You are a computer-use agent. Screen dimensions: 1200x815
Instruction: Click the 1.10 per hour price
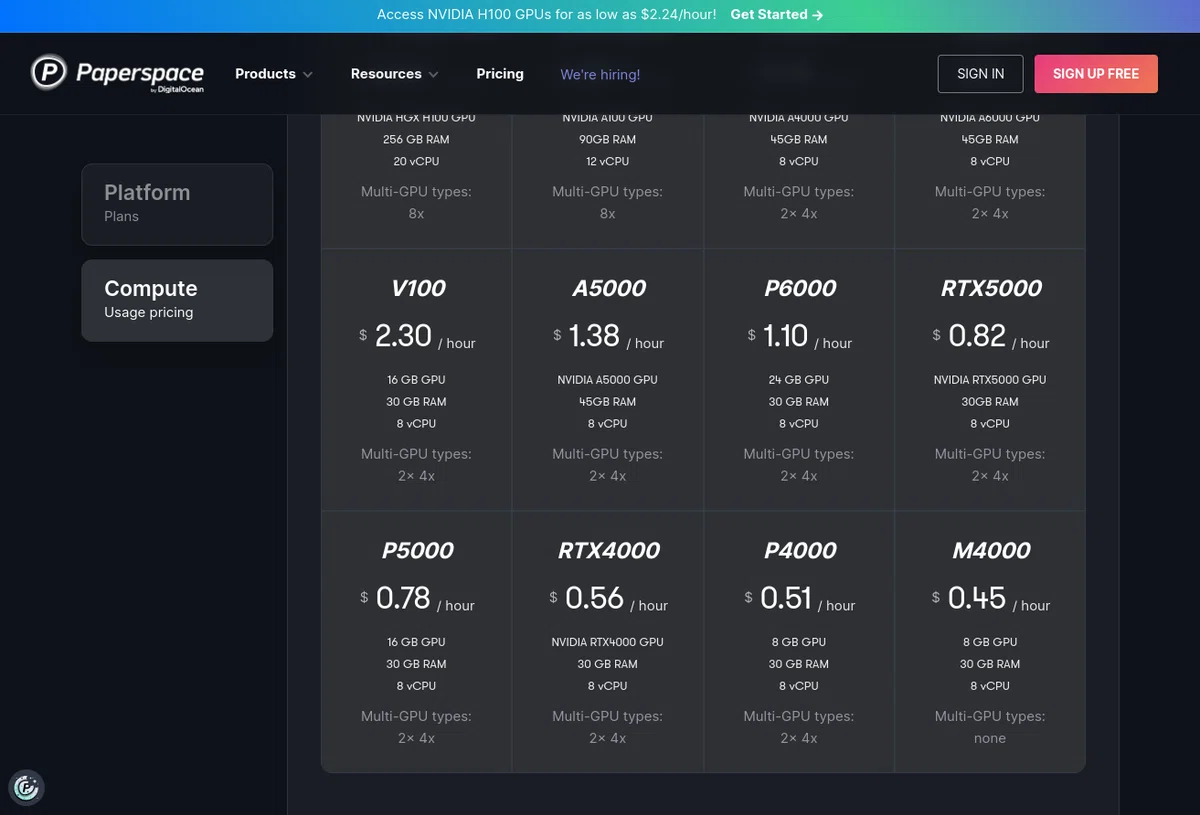pos(799,336)
